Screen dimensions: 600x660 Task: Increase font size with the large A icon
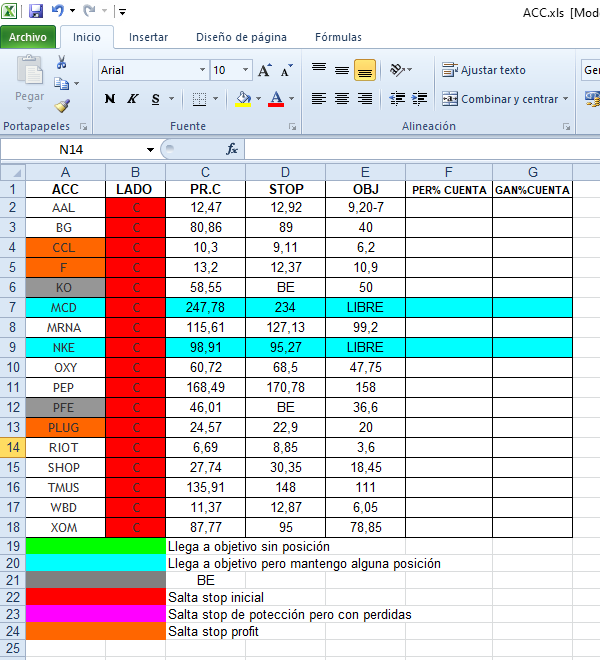click(264, 70)
